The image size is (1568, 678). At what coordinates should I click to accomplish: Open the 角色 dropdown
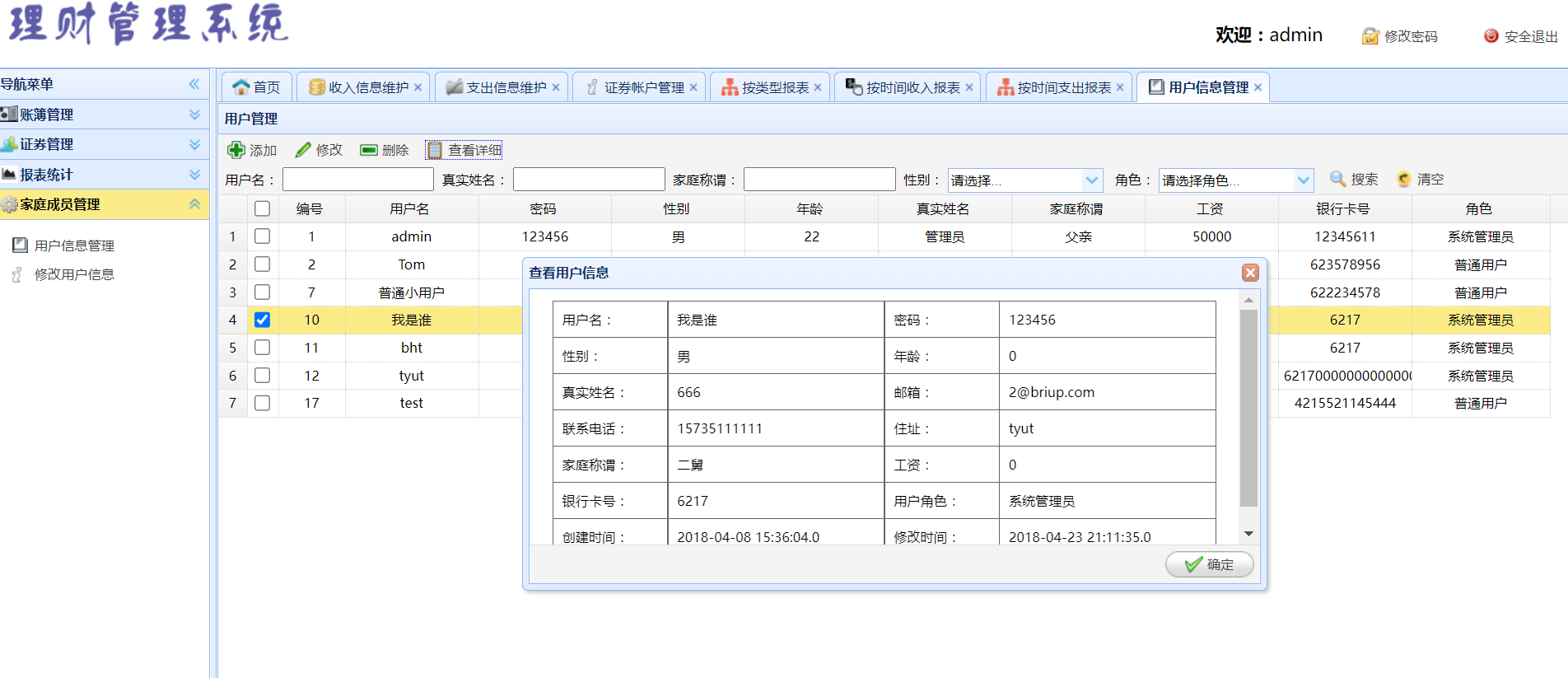coord(1303,180)
